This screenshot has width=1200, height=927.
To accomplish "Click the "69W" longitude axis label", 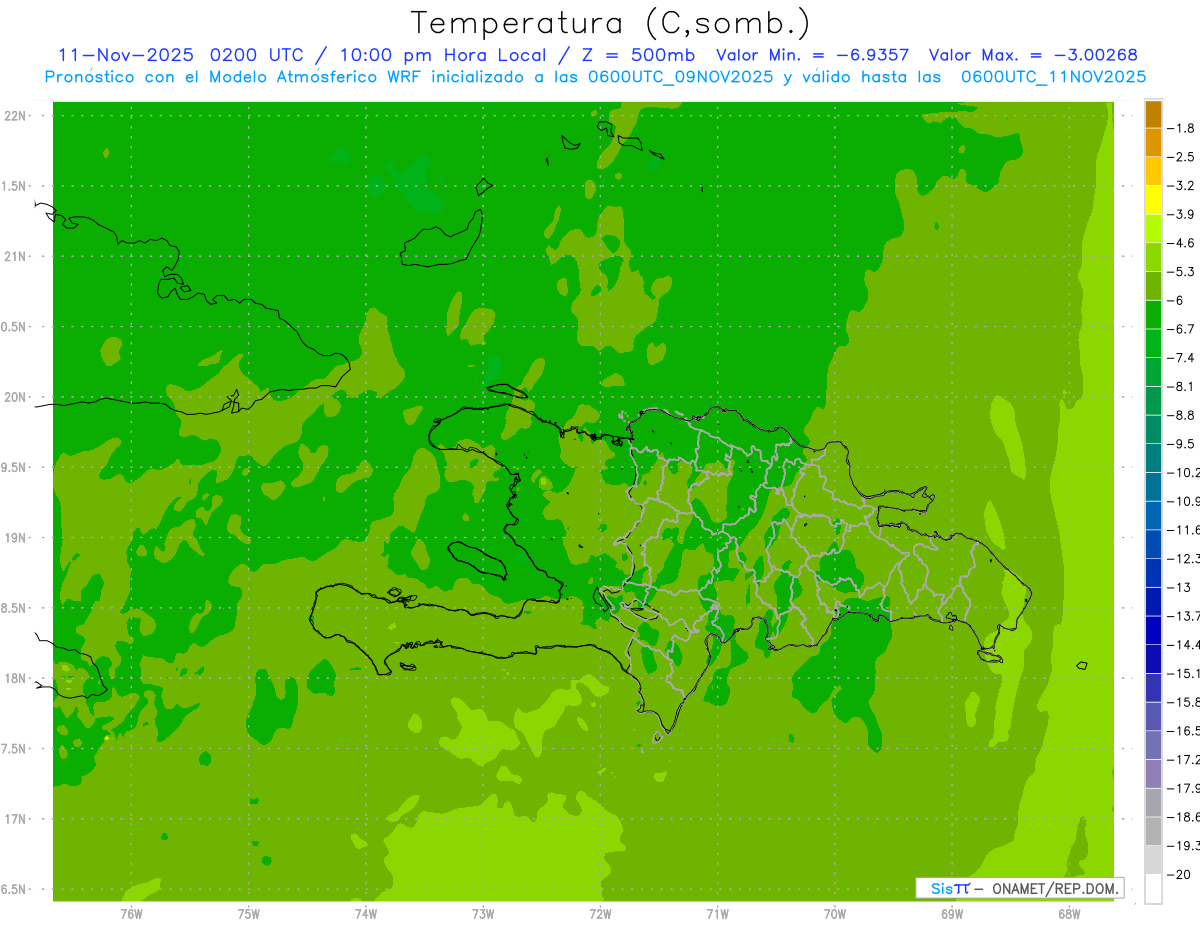I will coord(952,914).
